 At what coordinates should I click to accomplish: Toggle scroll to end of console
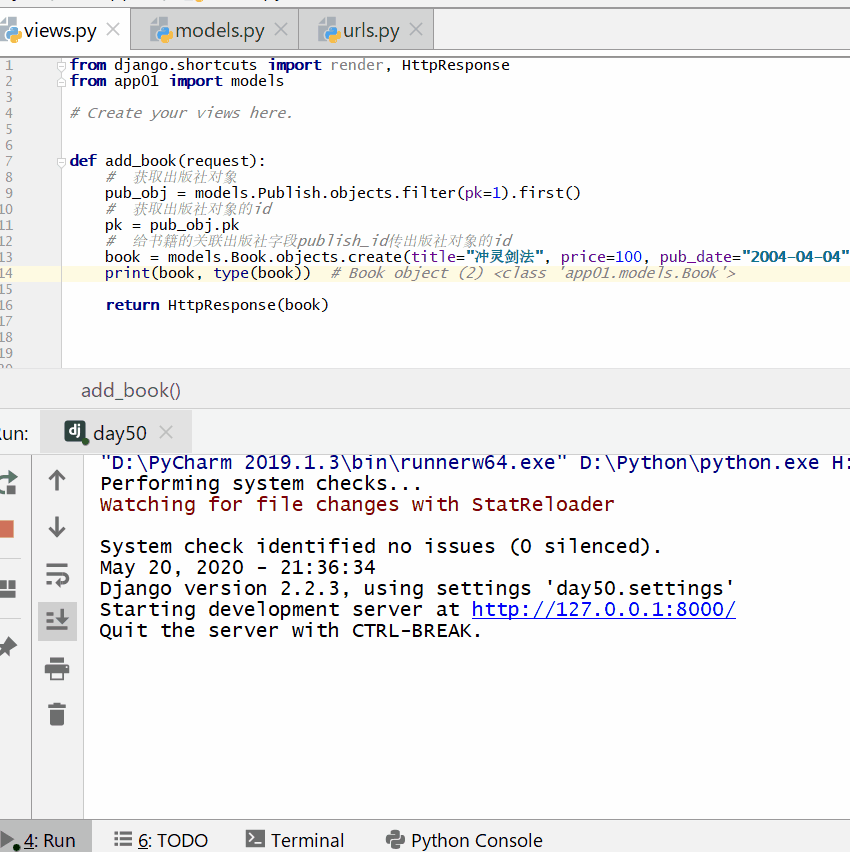pos(57,621)
